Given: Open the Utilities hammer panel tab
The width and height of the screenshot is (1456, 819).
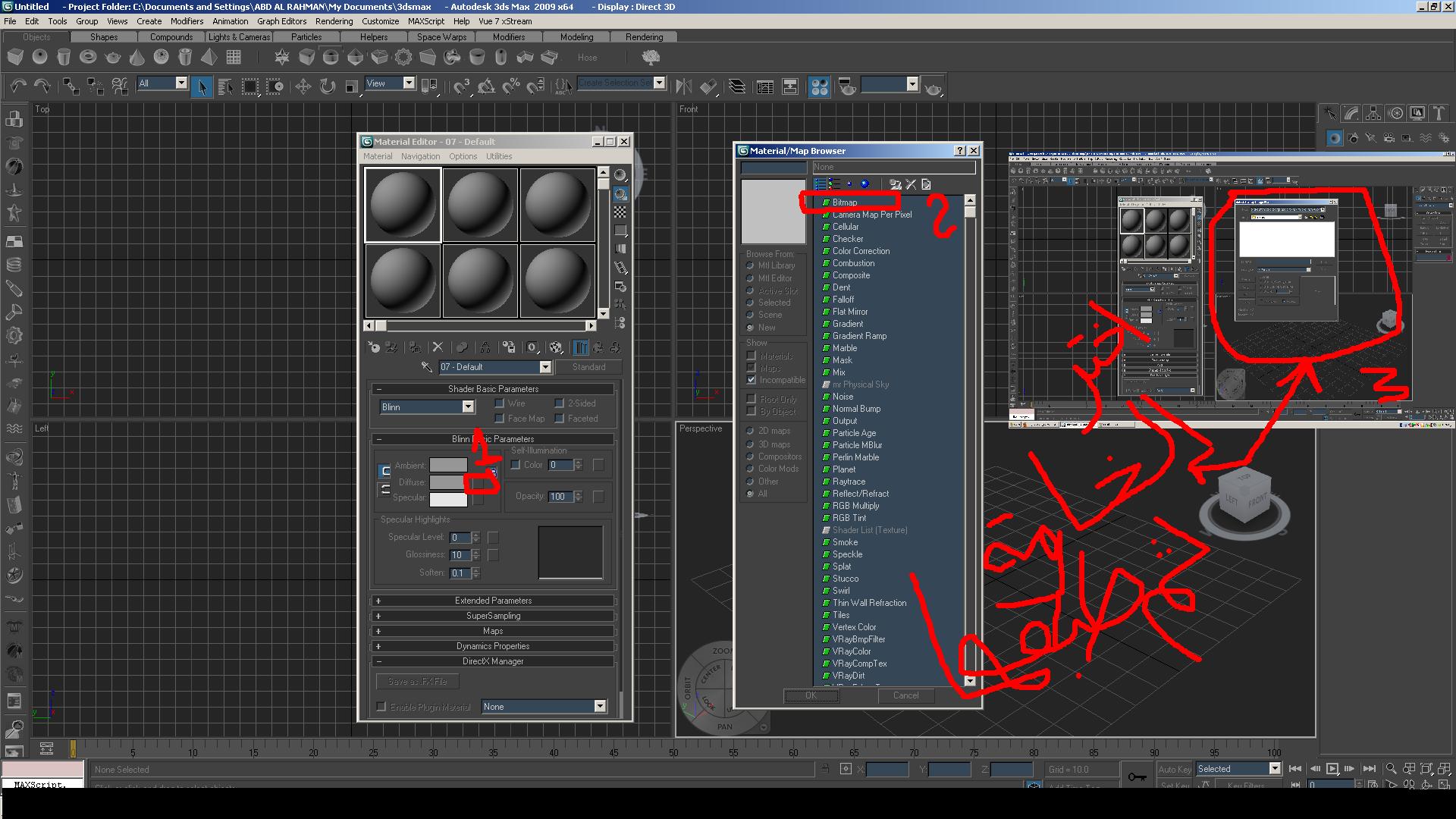Looking at the screenshot, I should [x=1439, y=114].
